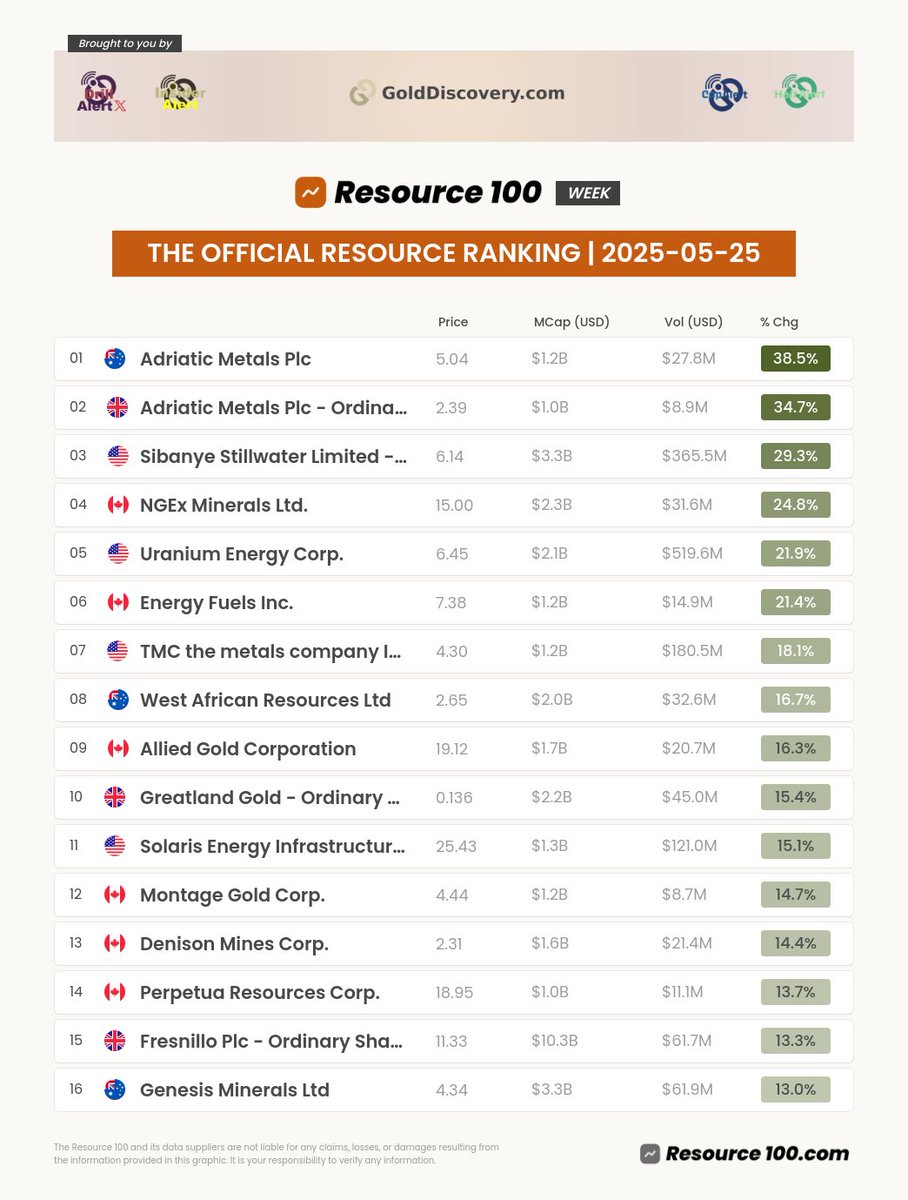This screenshot has width=908, height=1200.
Task: Click the Price column header
Action: [453, 322]
